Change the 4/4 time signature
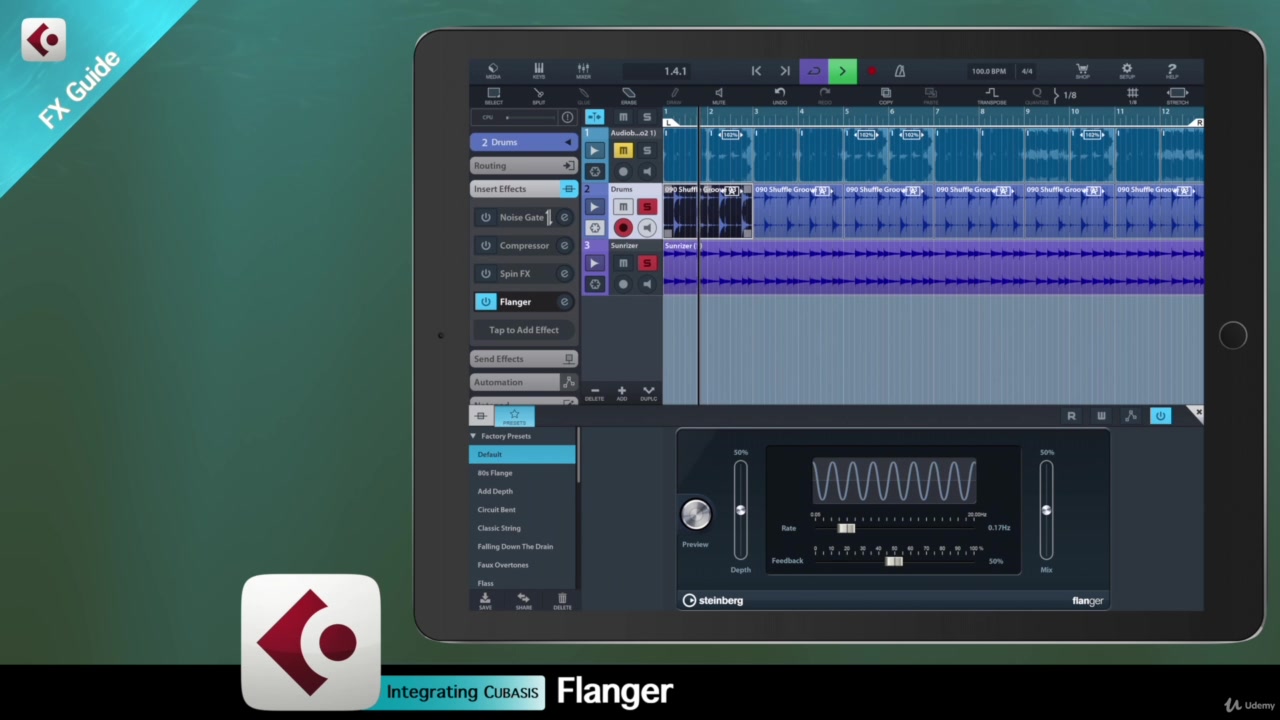1280x720 pixels. 1027,71
